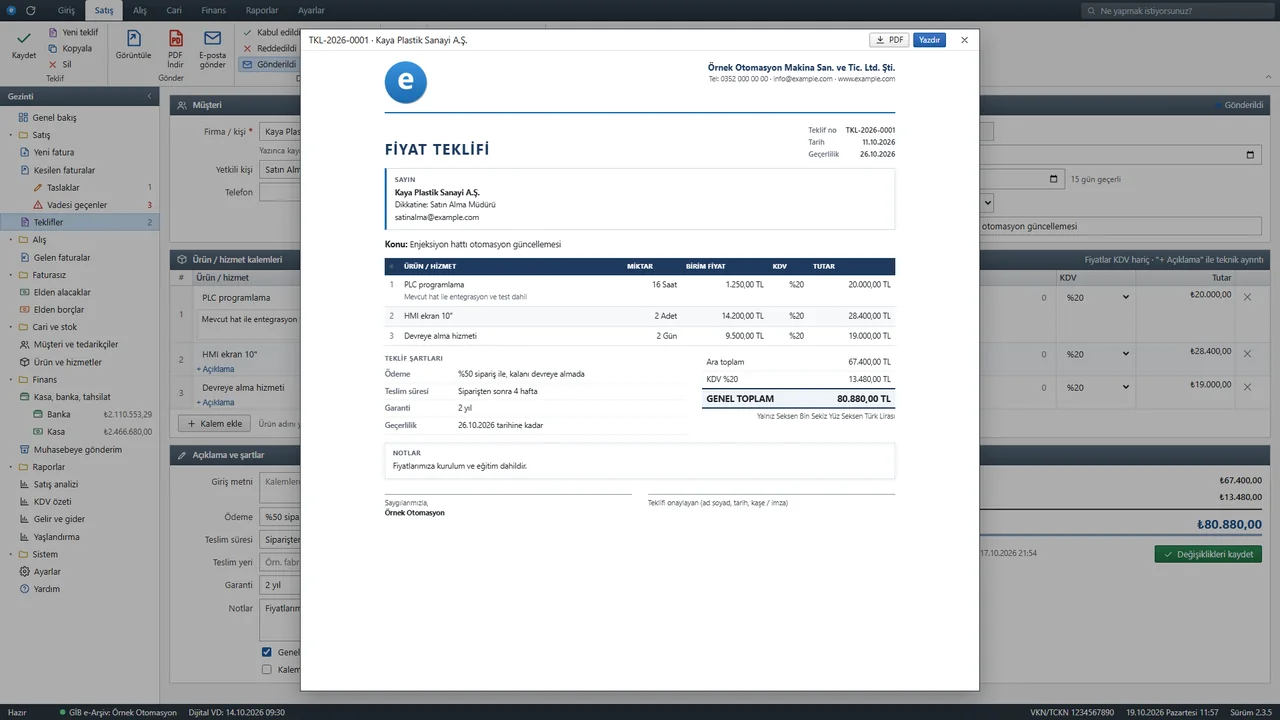Open the Görüntüle preview icon
Screen dimensions: 1280x720
coord(133,38)
